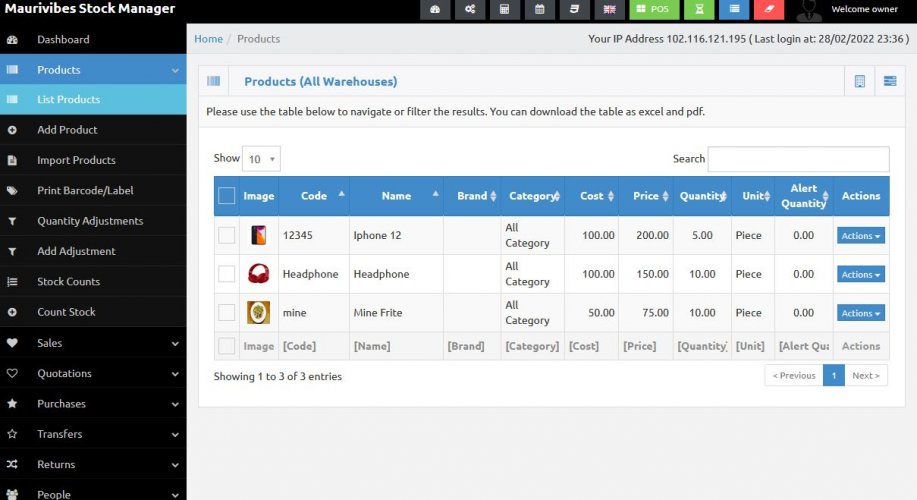The height and width of the screenshot is (500, 917).
Task: Open Mine Frite product thumbnail
Action: (x=258, y=312)
